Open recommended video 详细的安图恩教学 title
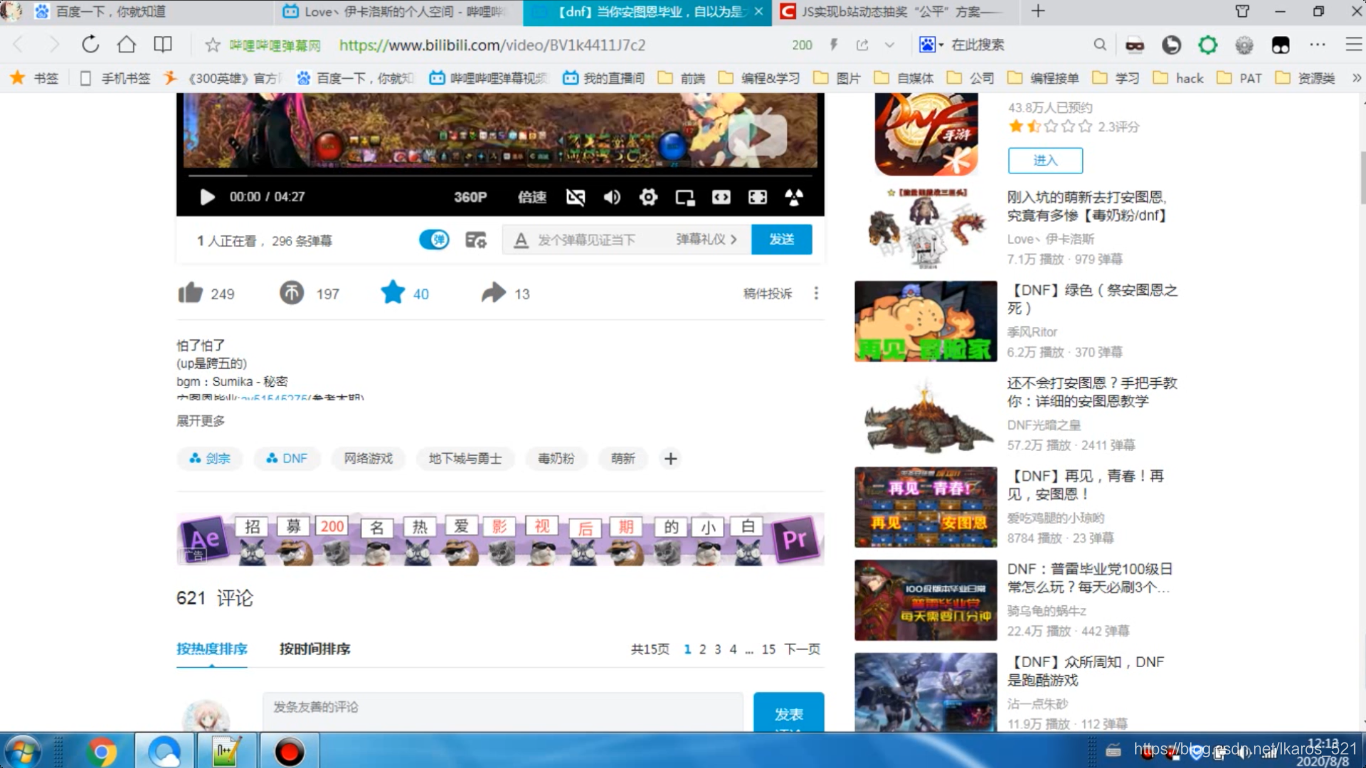The height and width of the screenshot is (768, 1366). pos(1092,392)
